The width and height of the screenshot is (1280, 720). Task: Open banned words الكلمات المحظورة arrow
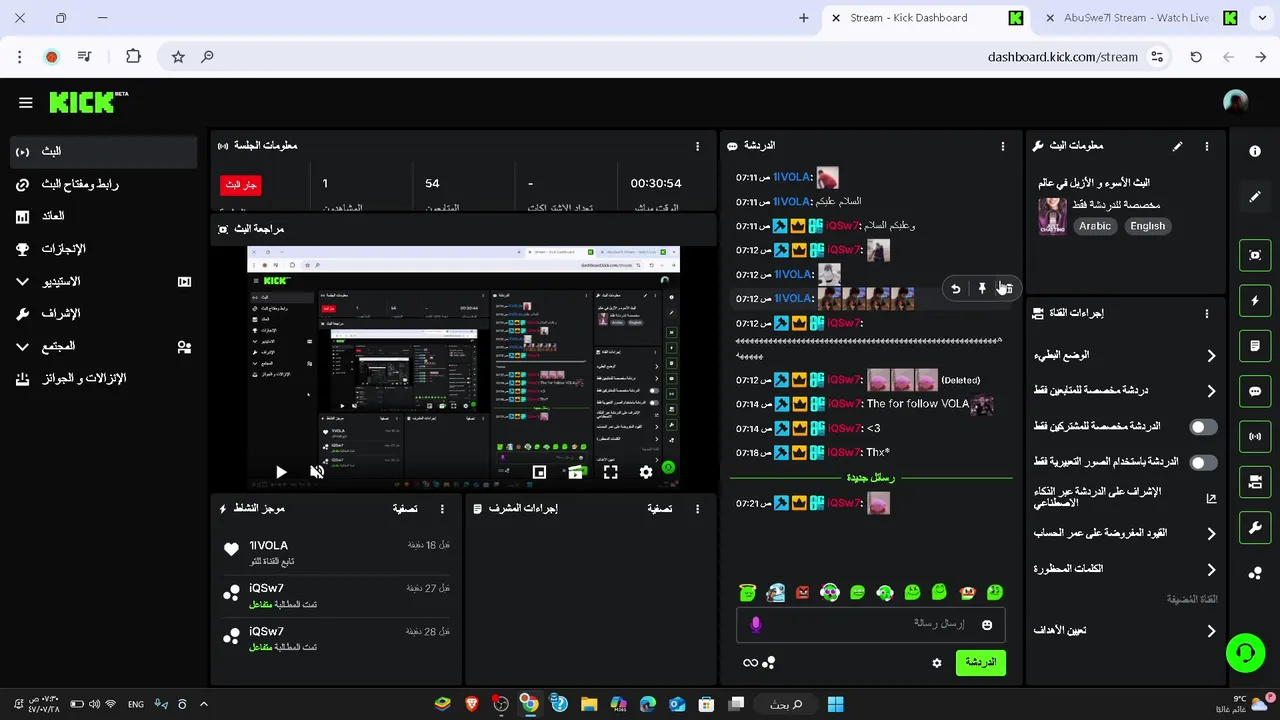(x=1211, y=570)
